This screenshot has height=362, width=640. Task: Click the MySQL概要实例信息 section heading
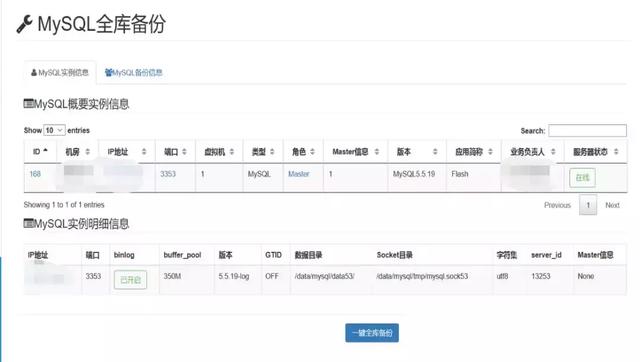pyautogui.click(x=77, y=104)
